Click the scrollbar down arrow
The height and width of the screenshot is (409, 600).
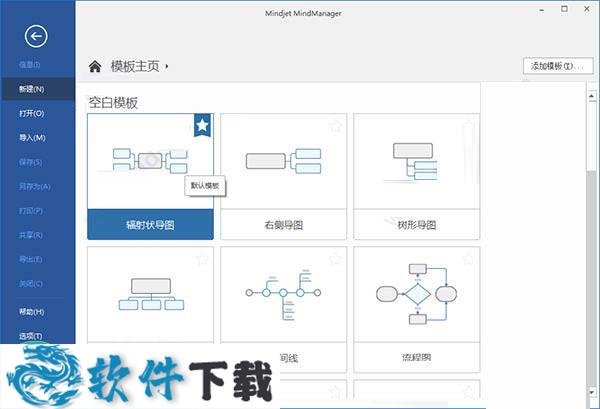592,392
